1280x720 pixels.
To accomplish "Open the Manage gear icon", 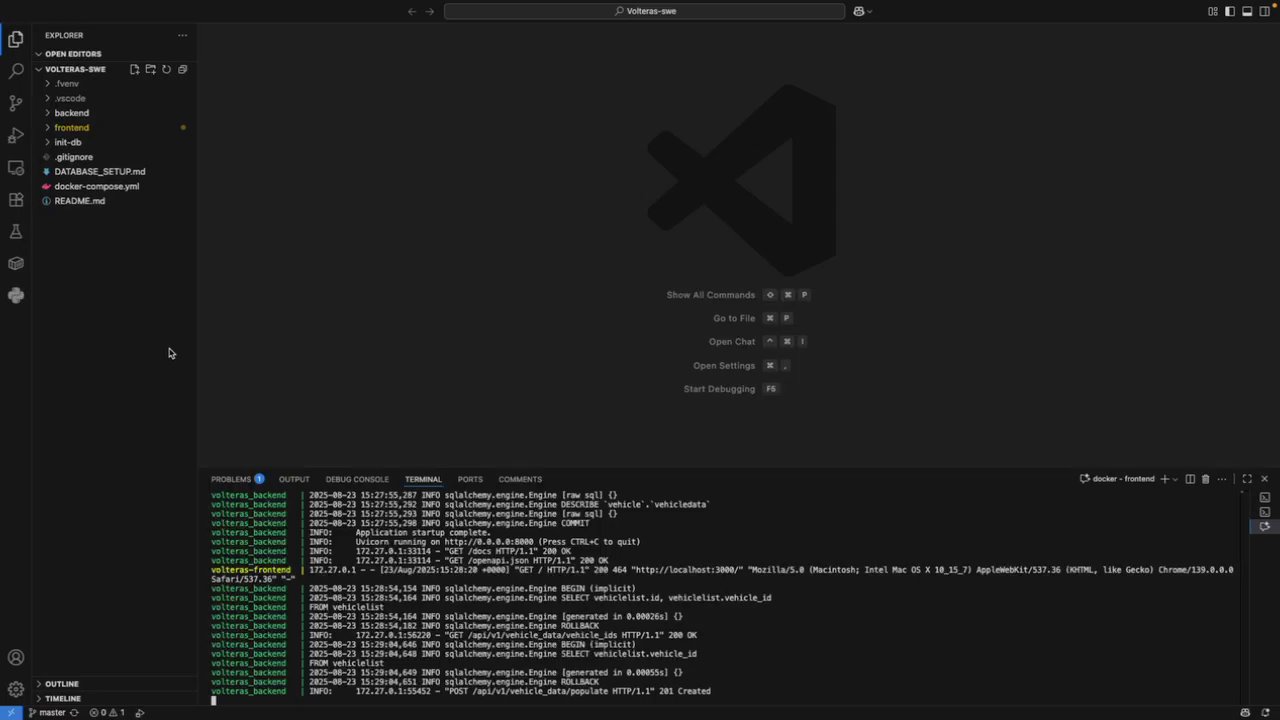I will coord(15,690).
